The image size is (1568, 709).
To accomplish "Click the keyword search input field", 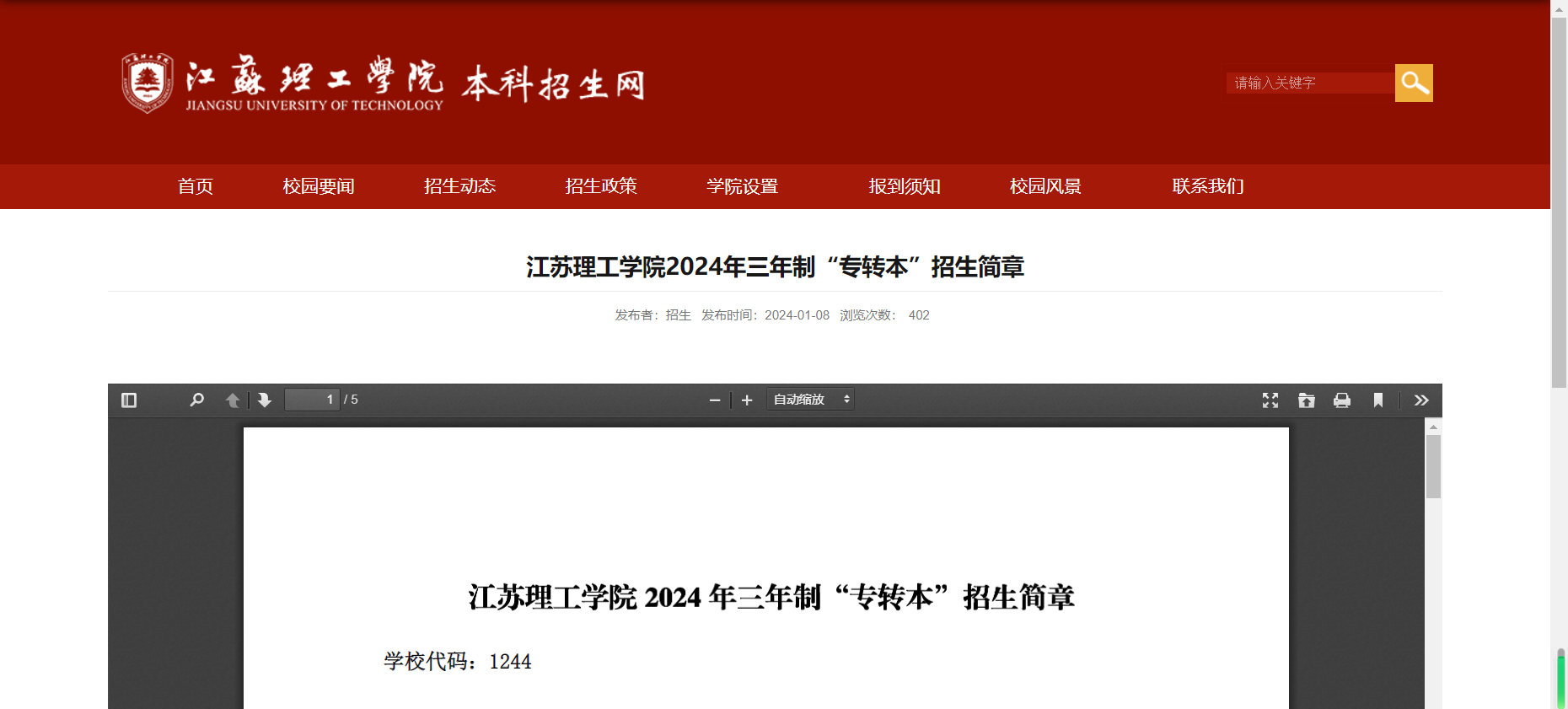I will point(1310,83).
